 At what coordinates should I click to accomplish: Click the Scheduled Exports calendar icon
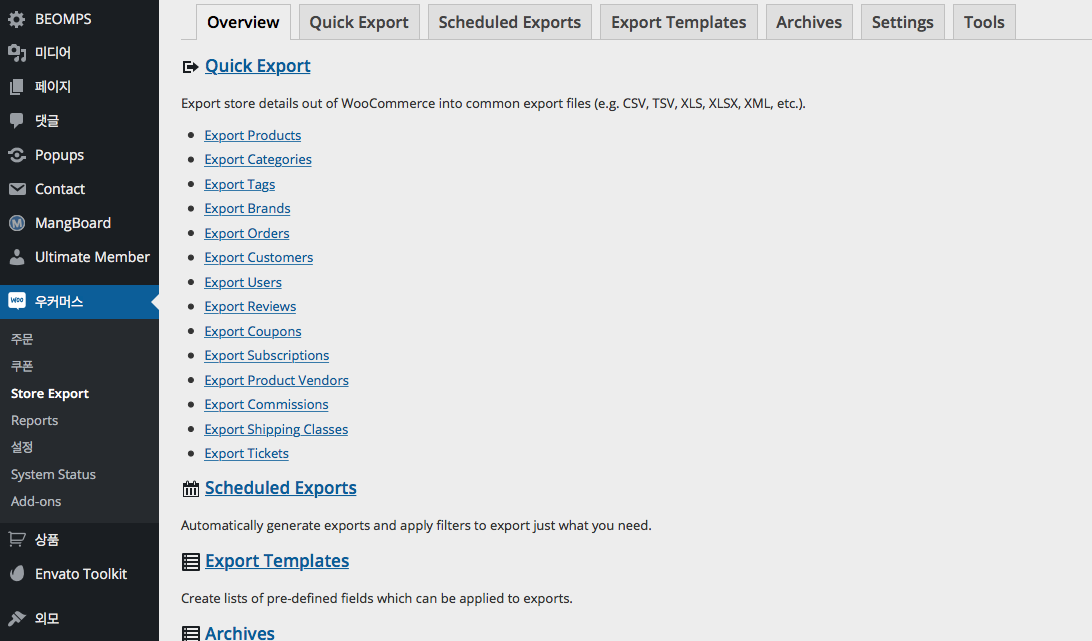[x=190, y=489]
